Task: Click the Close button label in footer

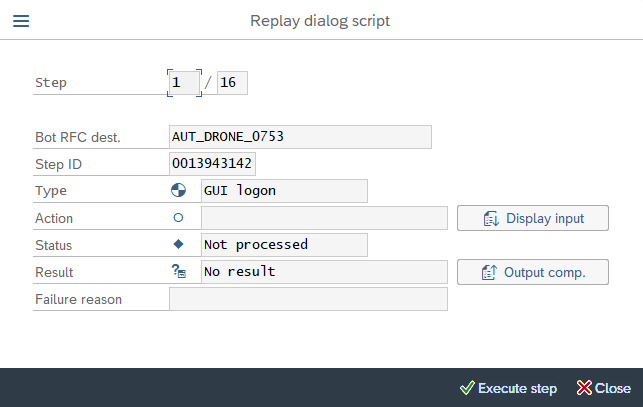Action: [x=613, y=388]
